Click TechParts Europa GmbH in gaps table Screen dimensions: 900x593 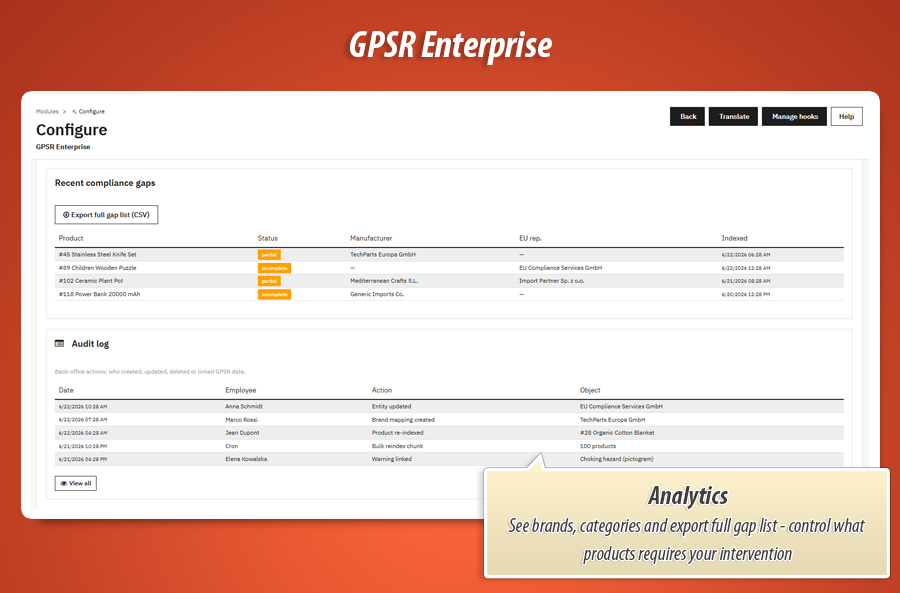tap(383, 254)
